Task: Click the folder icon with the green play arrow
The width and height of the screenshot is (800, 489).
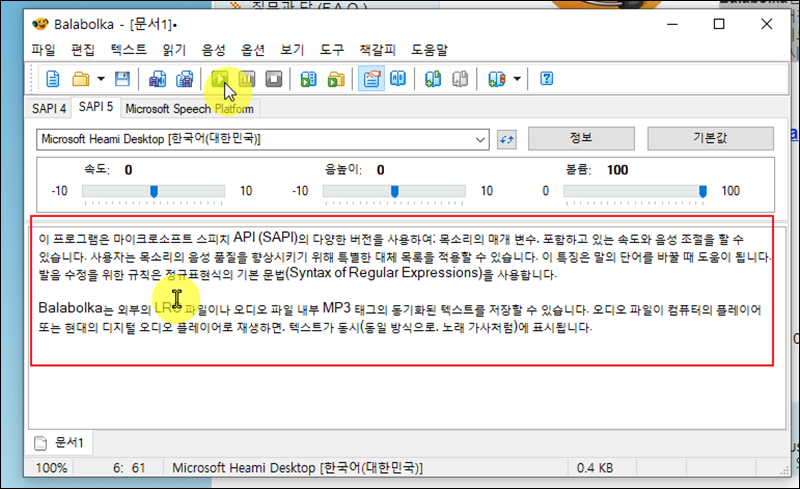Action: click(336, 79)
